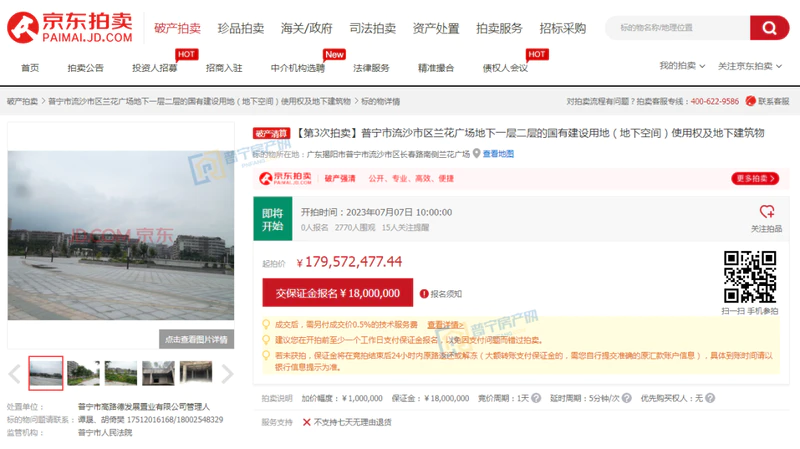Click the property title in the breadcrumb
800x449 pixels.
[x=199, y=101]
